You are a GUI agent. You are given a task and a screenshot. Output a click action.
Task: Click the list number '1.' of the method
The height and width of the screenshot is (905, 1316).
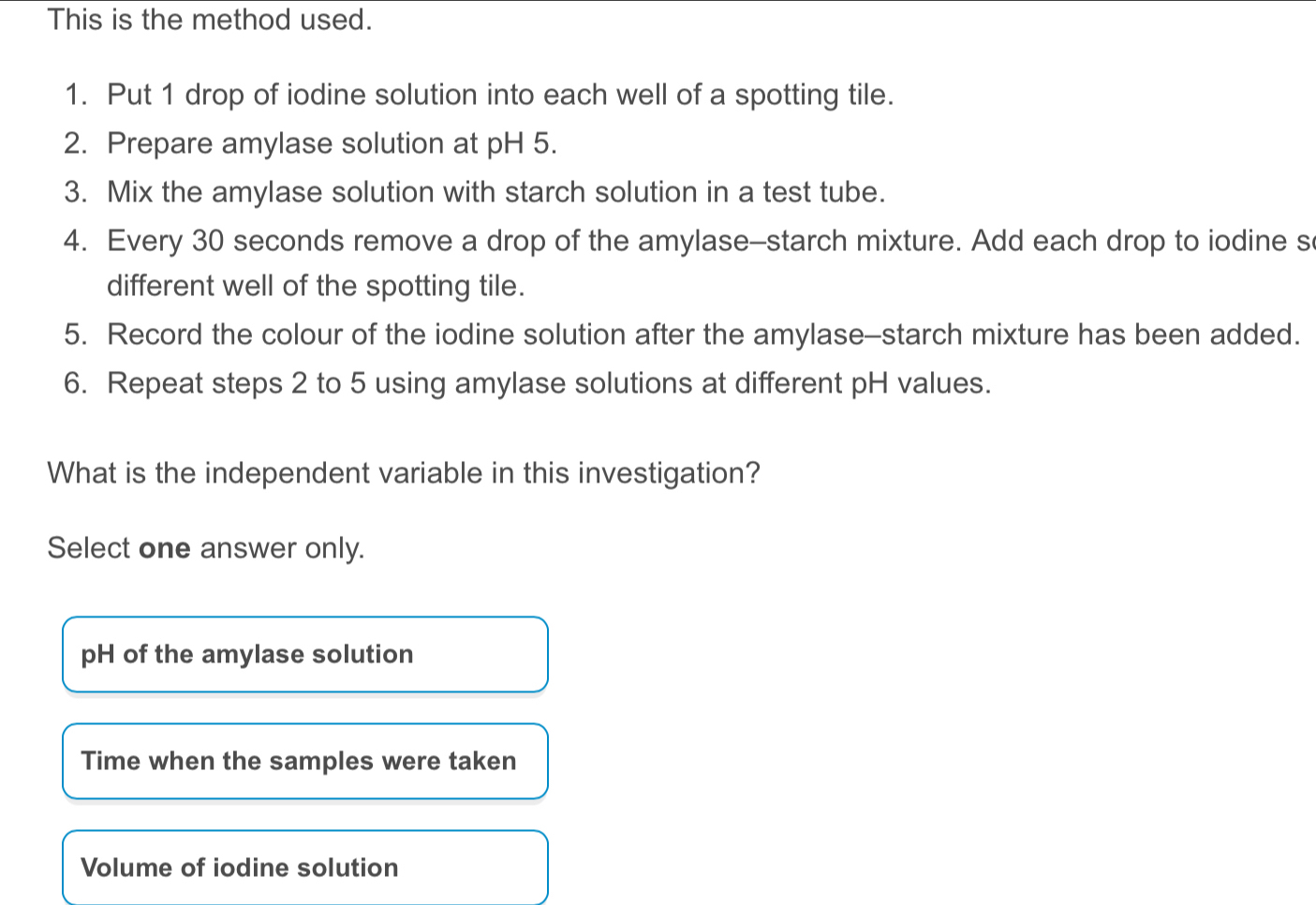coord(78,96)
